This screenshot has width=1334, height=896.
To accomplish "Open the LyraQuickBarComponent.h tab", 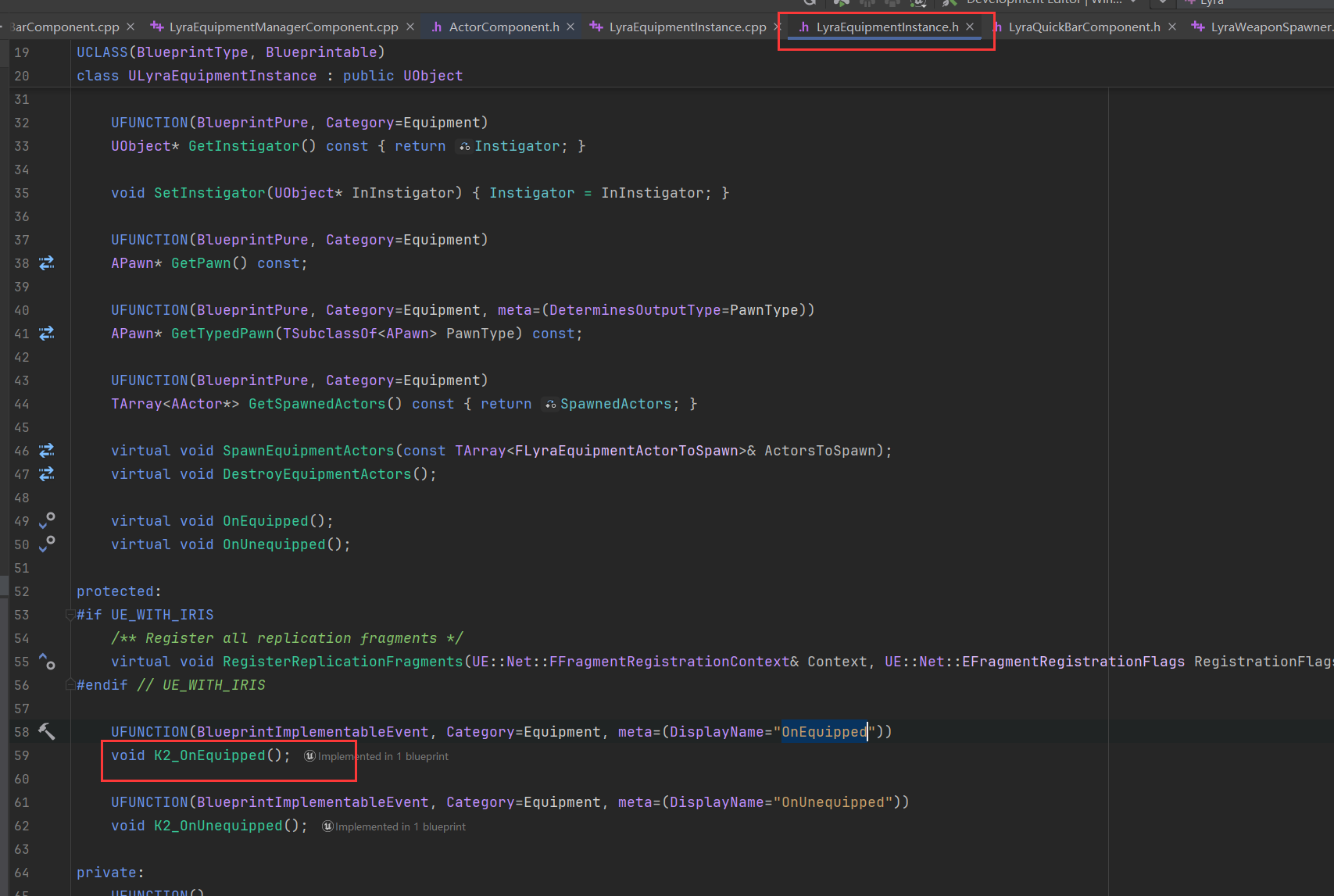I will pyautogui.click(x=1083, y=27).
